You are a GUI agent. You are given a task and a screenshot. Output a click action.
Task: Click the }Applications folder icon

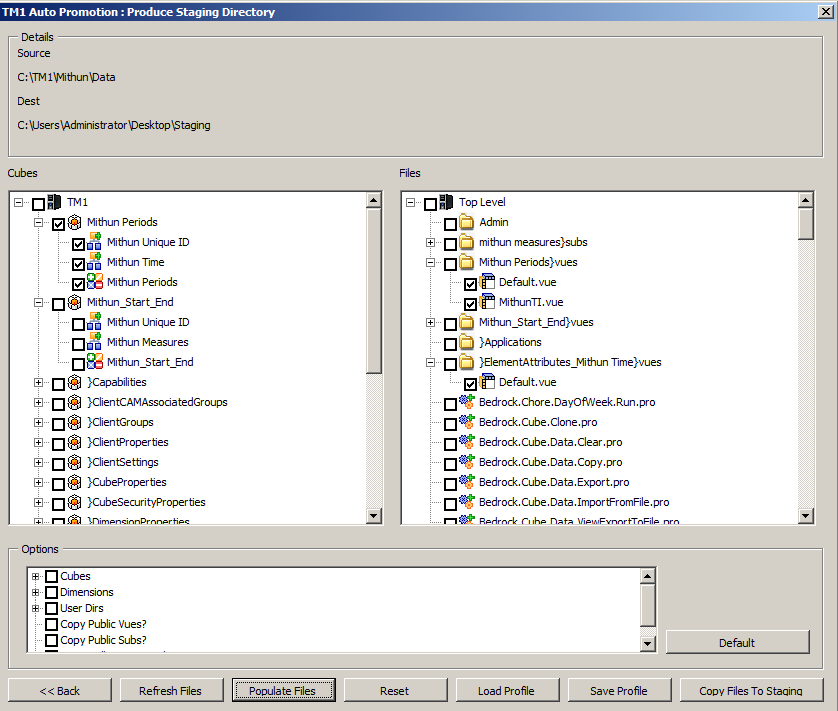pos(467,342)
